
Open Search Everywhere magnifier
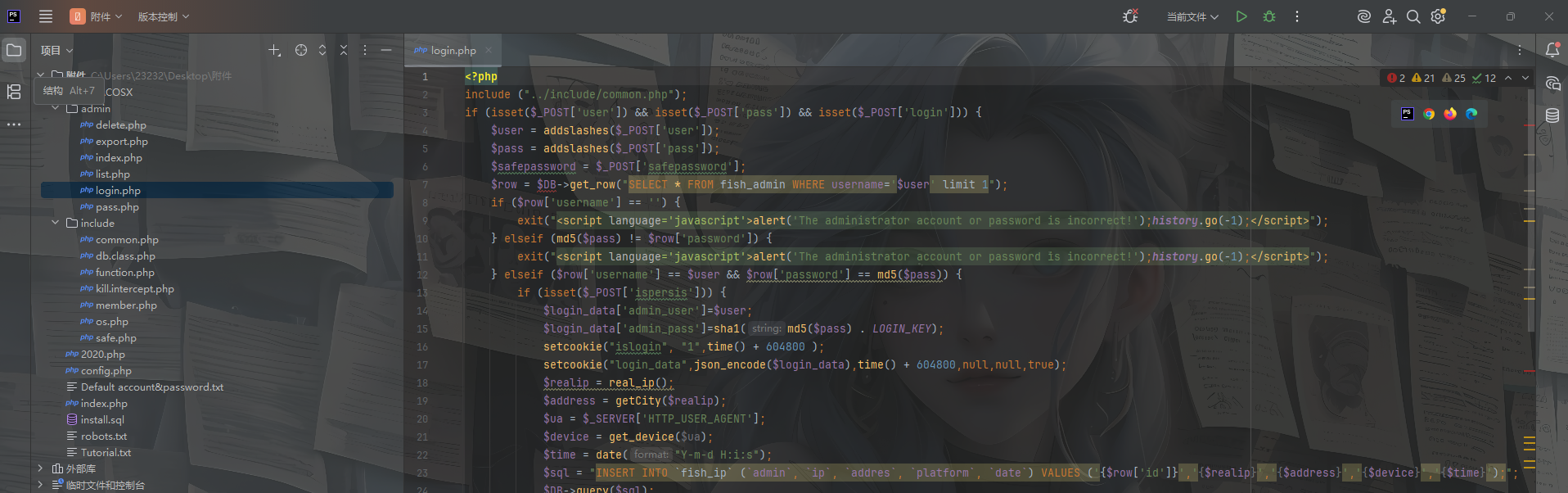pos(1413,16)
